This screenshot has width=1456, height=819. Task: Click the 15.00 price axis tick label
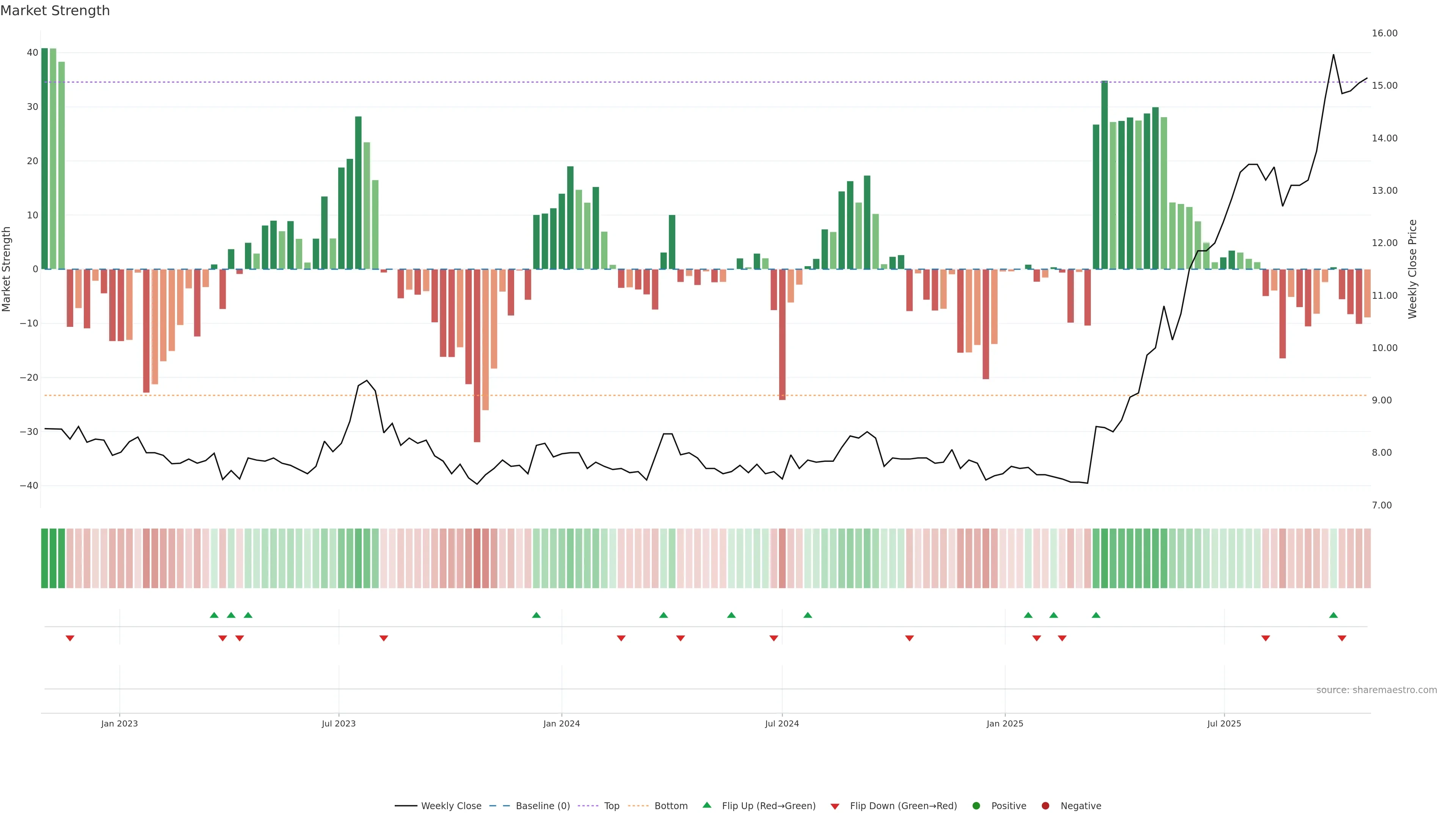click(x=1384, y=85)
